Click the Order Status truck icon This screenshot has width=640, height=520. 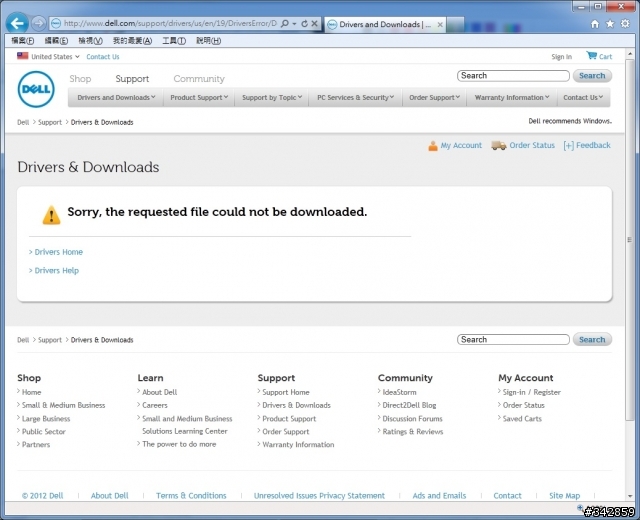pos(498,145)
